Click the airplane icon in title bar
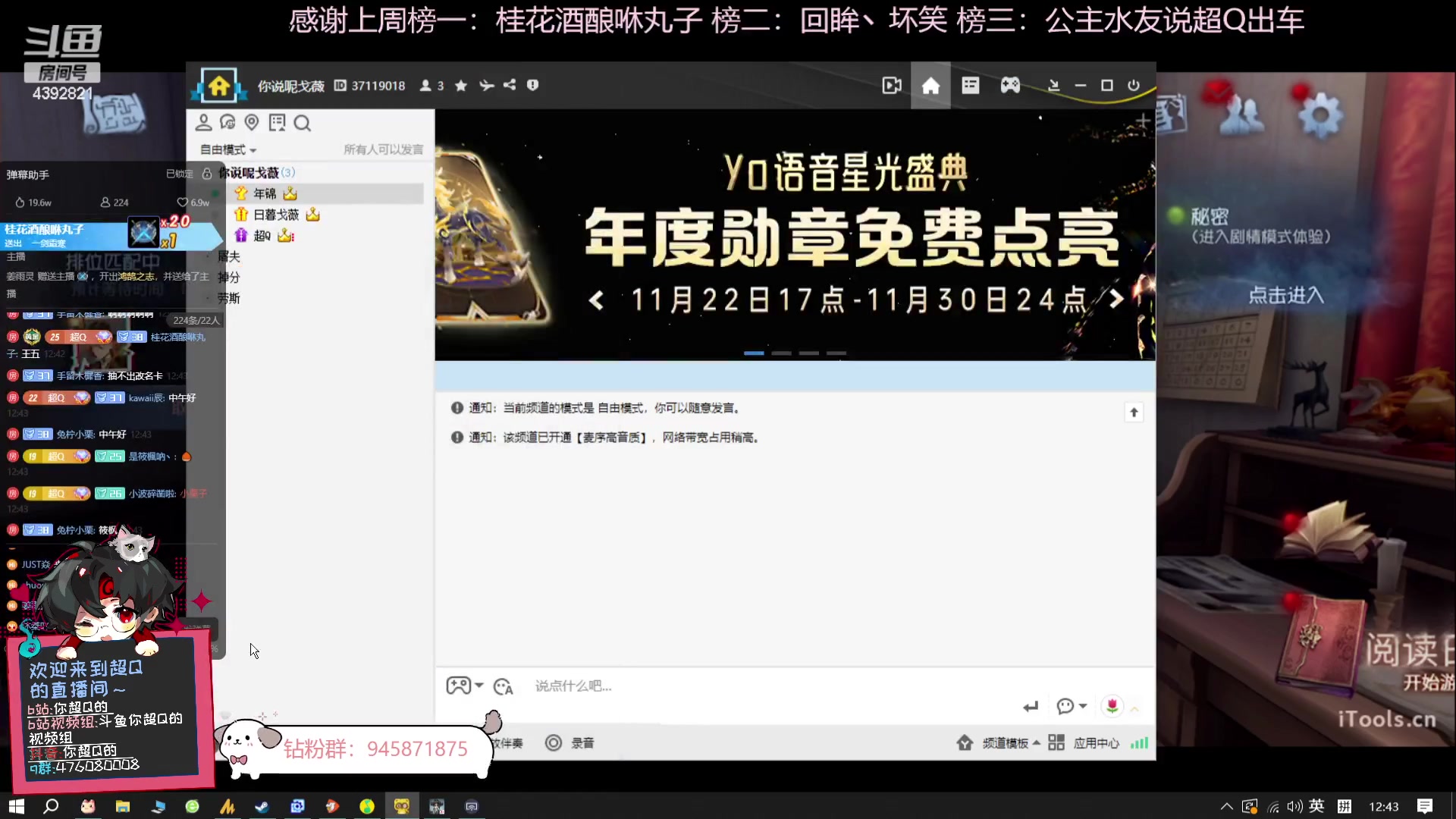Screen dimensions: 1456x819 point(486,86)
